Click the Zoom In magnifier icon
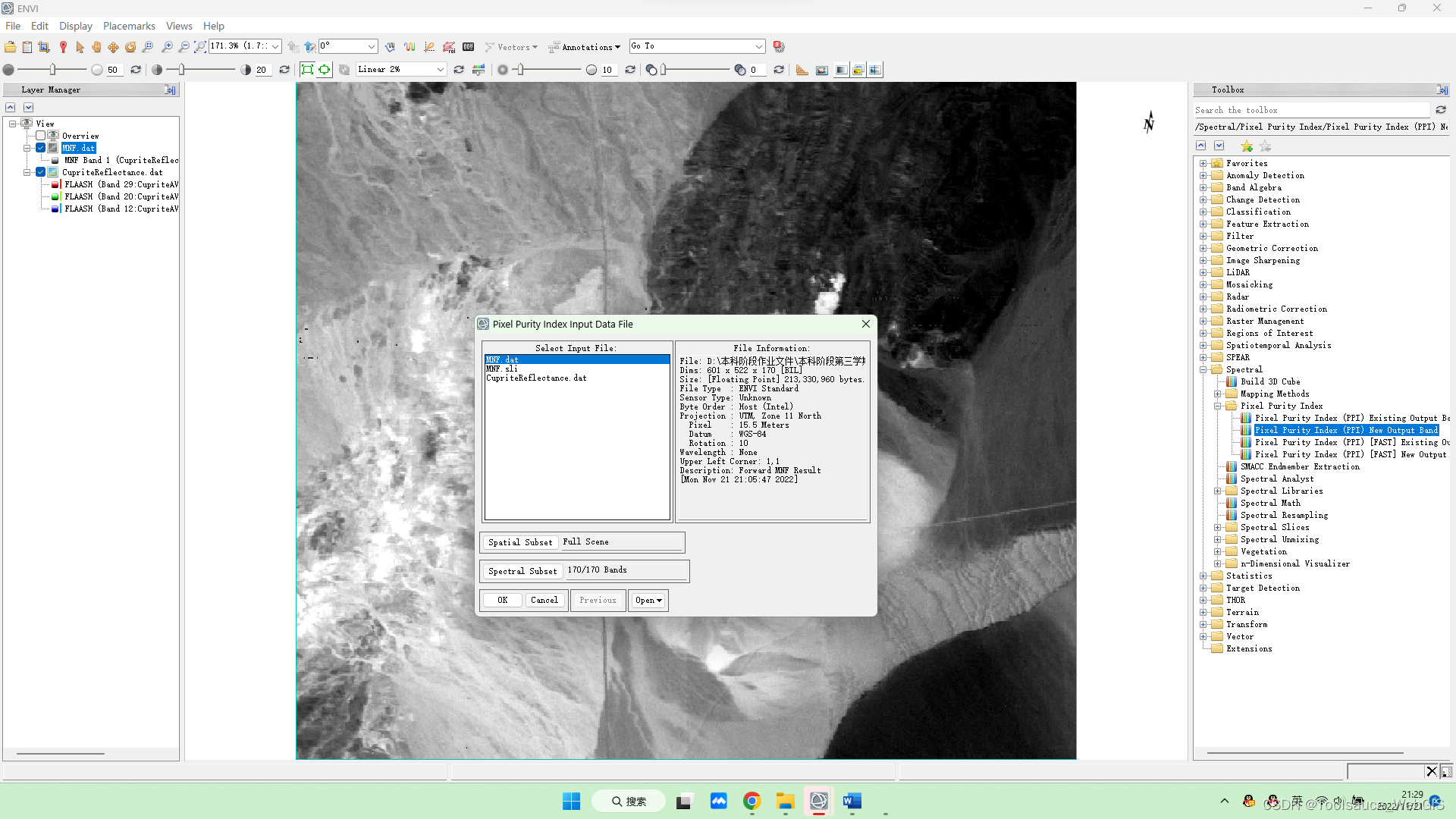Image resolution: width=1456 pixels, height=819 pixels. tap(167, 47)
